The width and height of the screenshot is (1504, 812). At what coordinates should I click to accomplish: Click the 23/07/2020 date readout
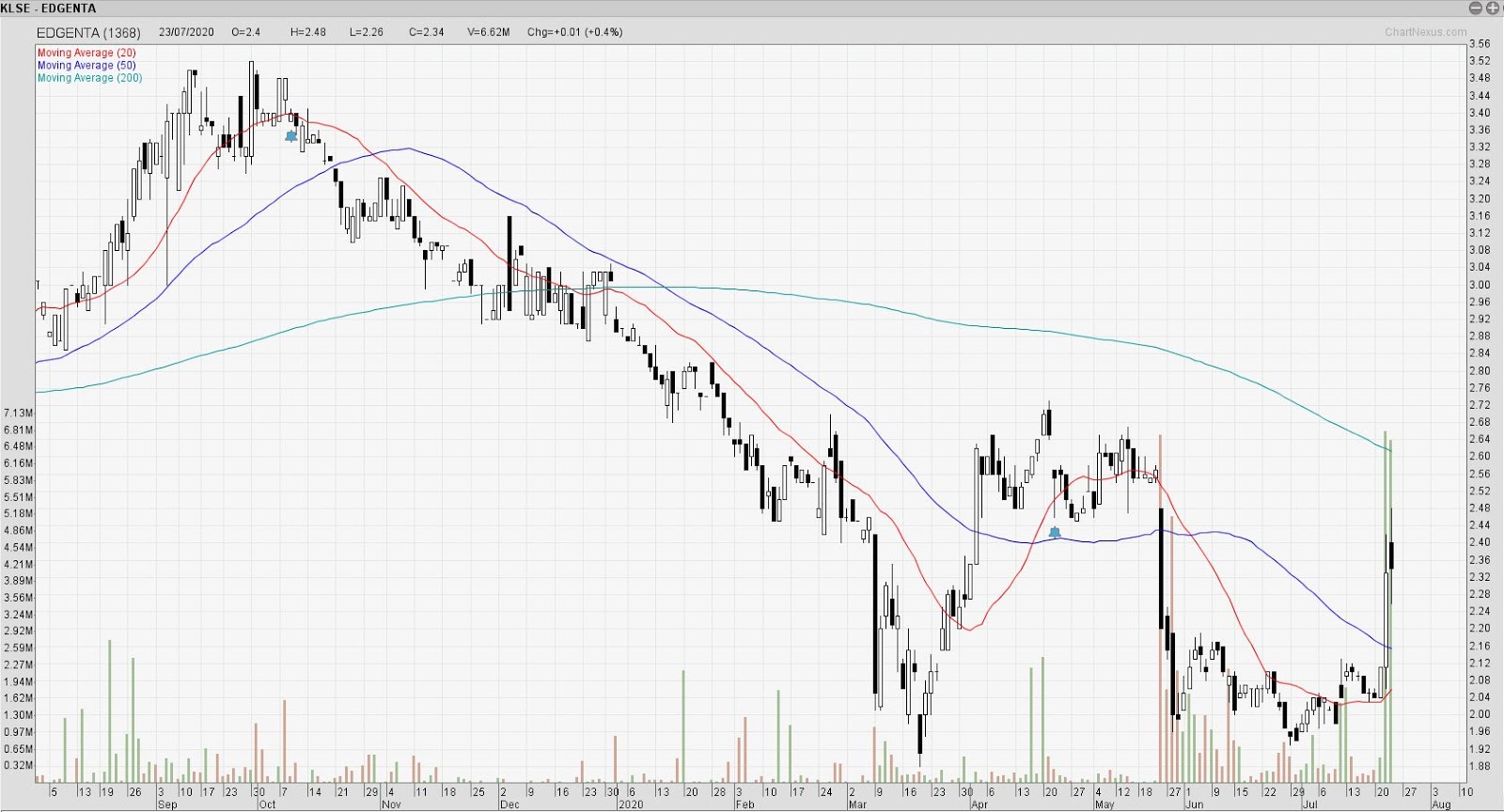[x=186, y=32]
